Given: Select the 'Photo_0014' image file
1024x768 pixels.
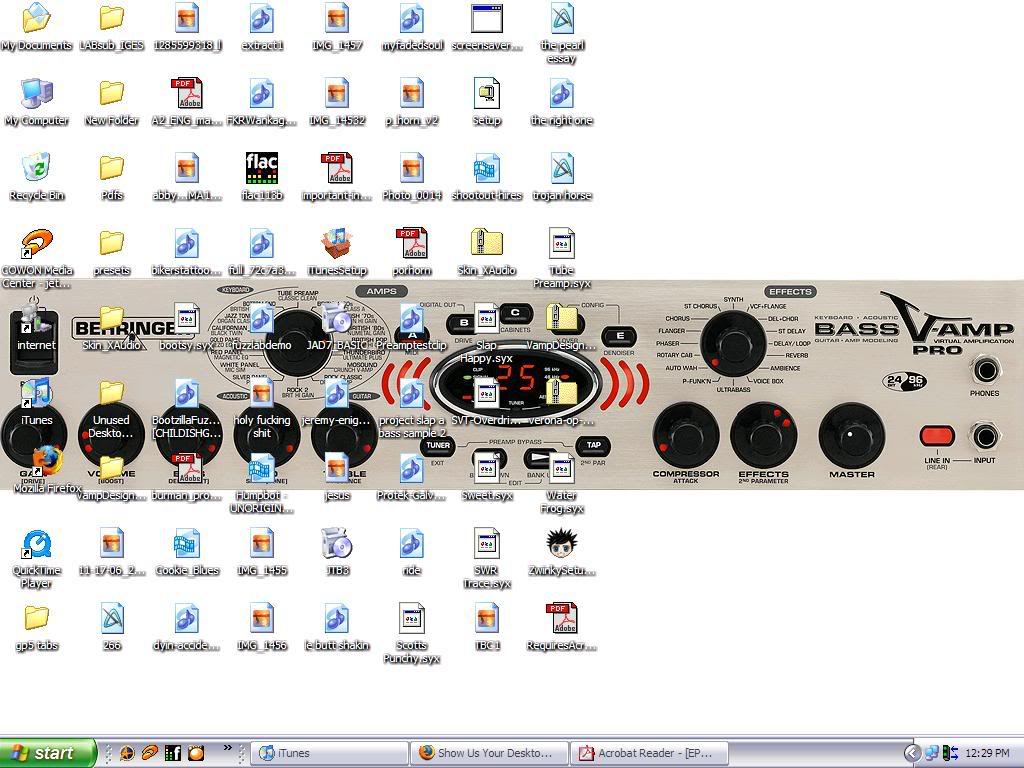Looking at the screenshot, I should coord(412,168).
